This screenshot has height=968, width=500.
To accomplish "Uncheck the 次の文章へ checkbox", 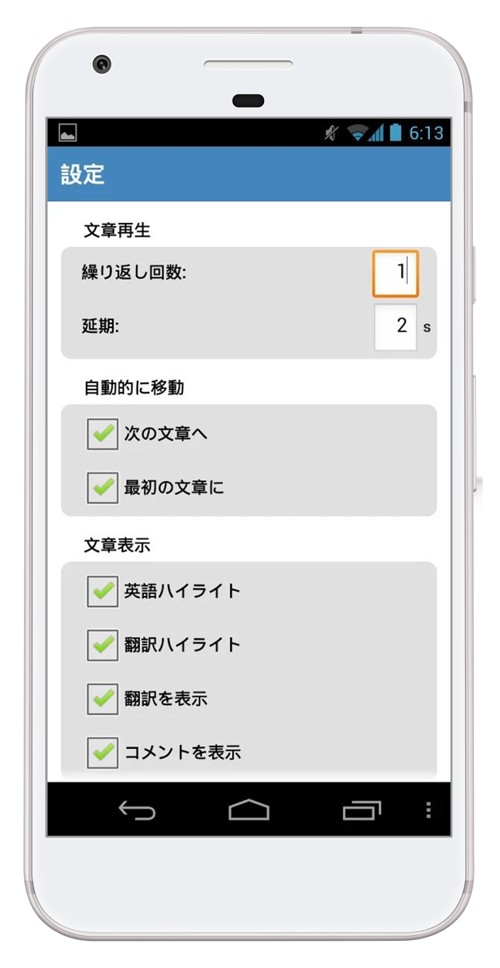I will [x=102, y=434].
